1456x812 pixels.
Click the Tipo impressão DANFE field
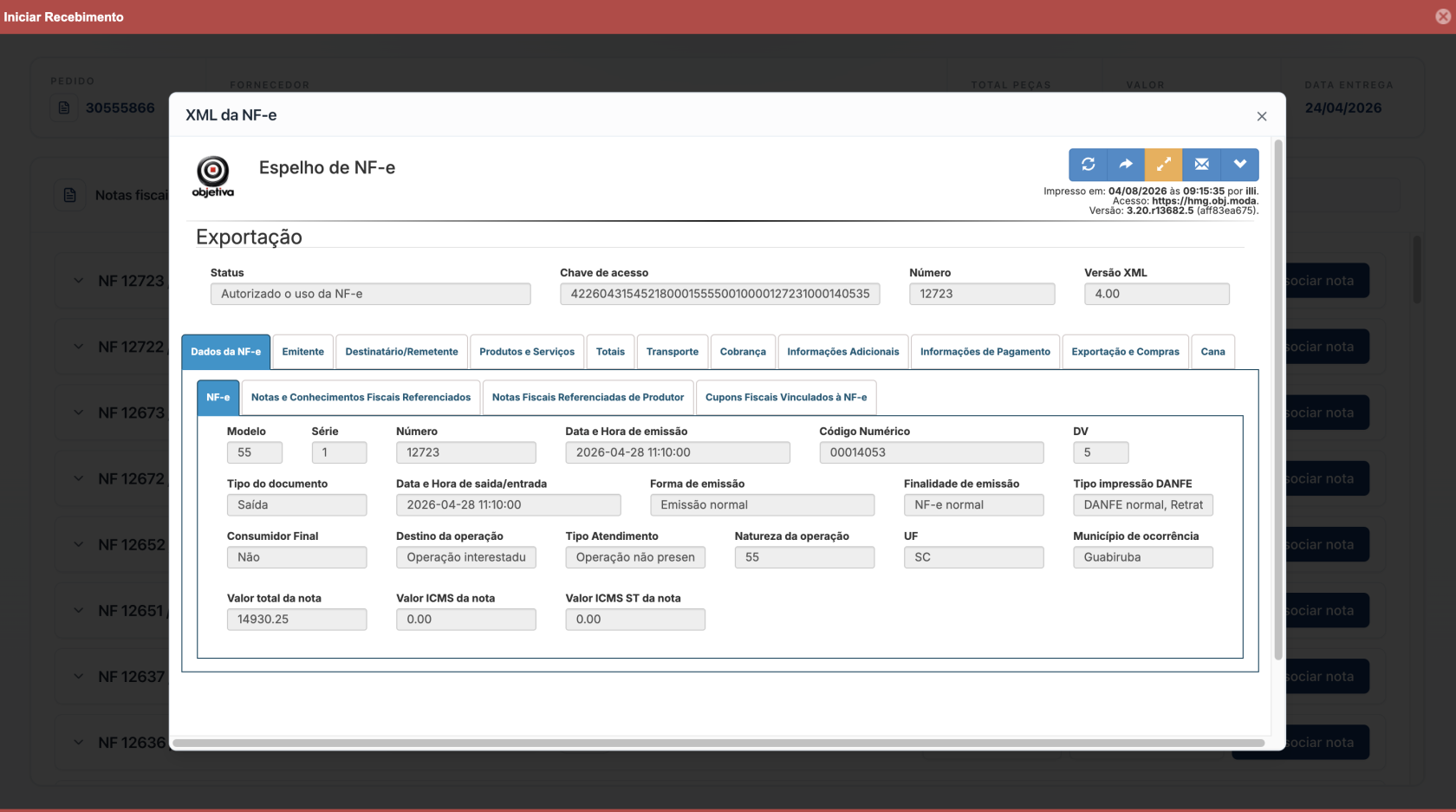click(1143, 505)
